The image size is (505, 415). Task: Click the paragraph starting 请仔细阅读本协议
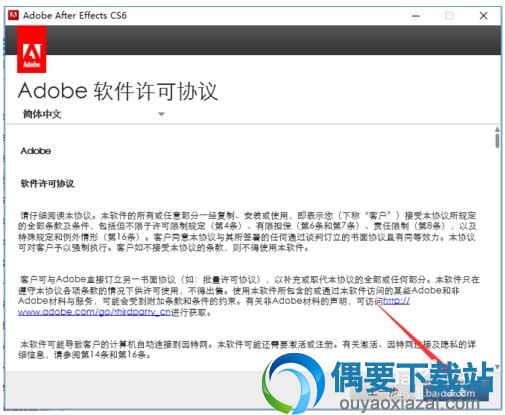[x=248, y=232]
